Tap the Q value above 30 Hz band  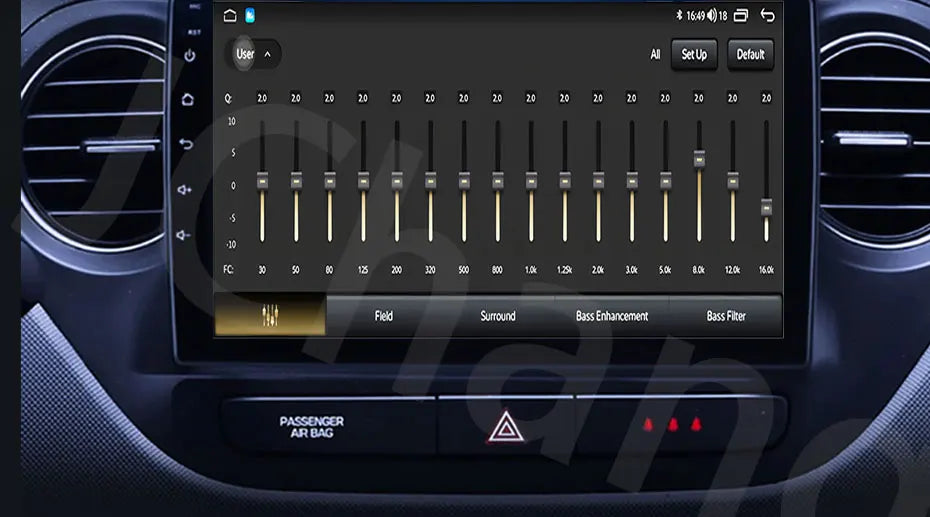coord(262,98)
